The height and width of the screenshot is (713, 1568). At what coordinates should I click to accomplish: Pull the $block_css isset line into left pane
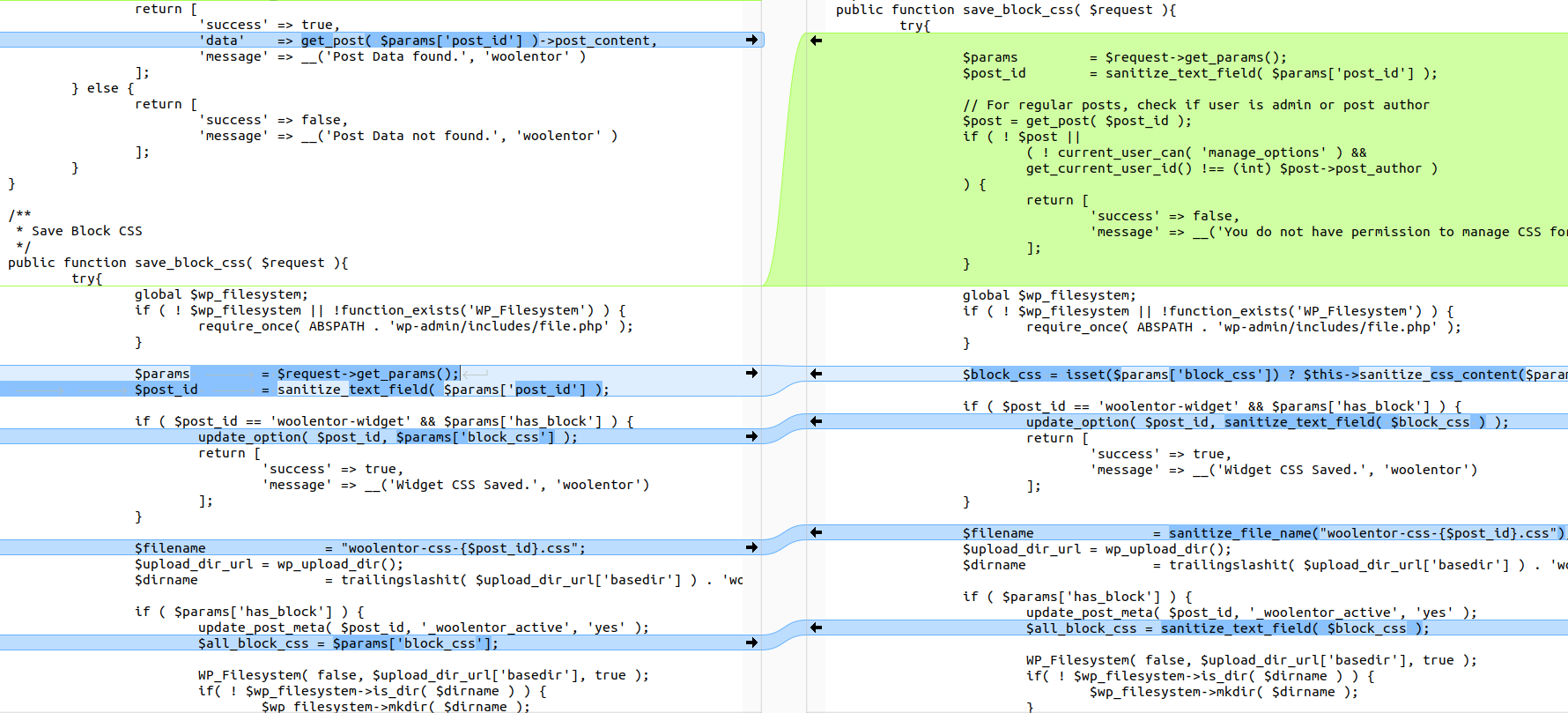click(x=816, y=374)
